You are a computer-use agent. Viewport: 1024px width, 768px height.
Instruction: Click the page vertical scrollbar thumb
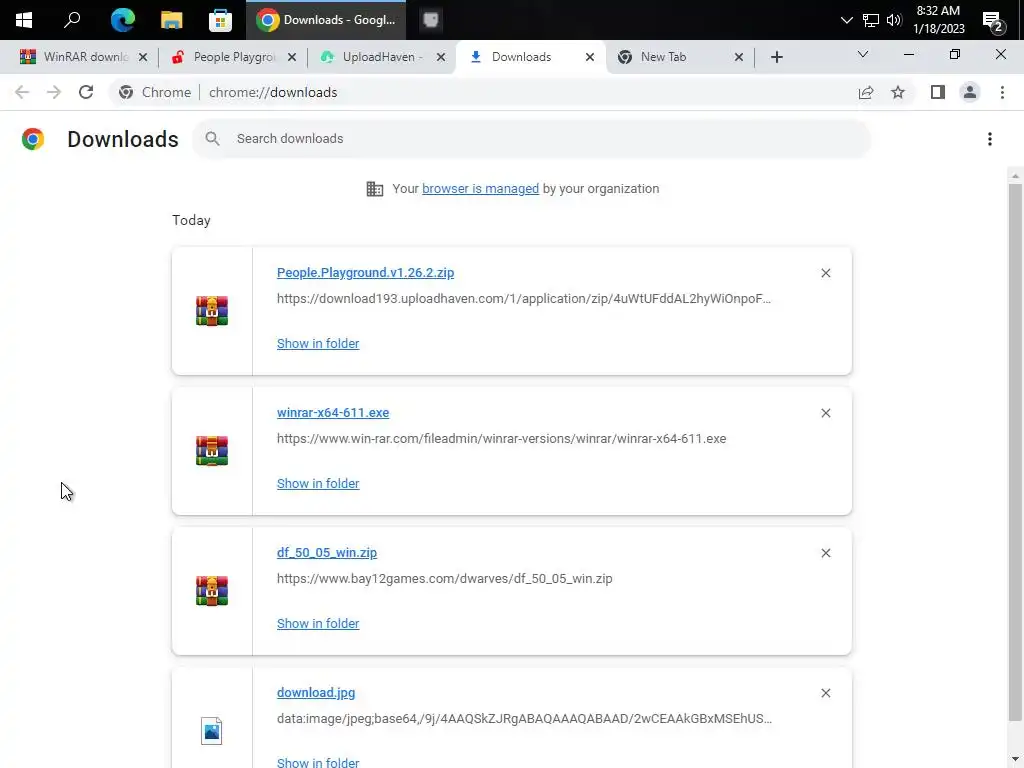(x=1014, y=452)
